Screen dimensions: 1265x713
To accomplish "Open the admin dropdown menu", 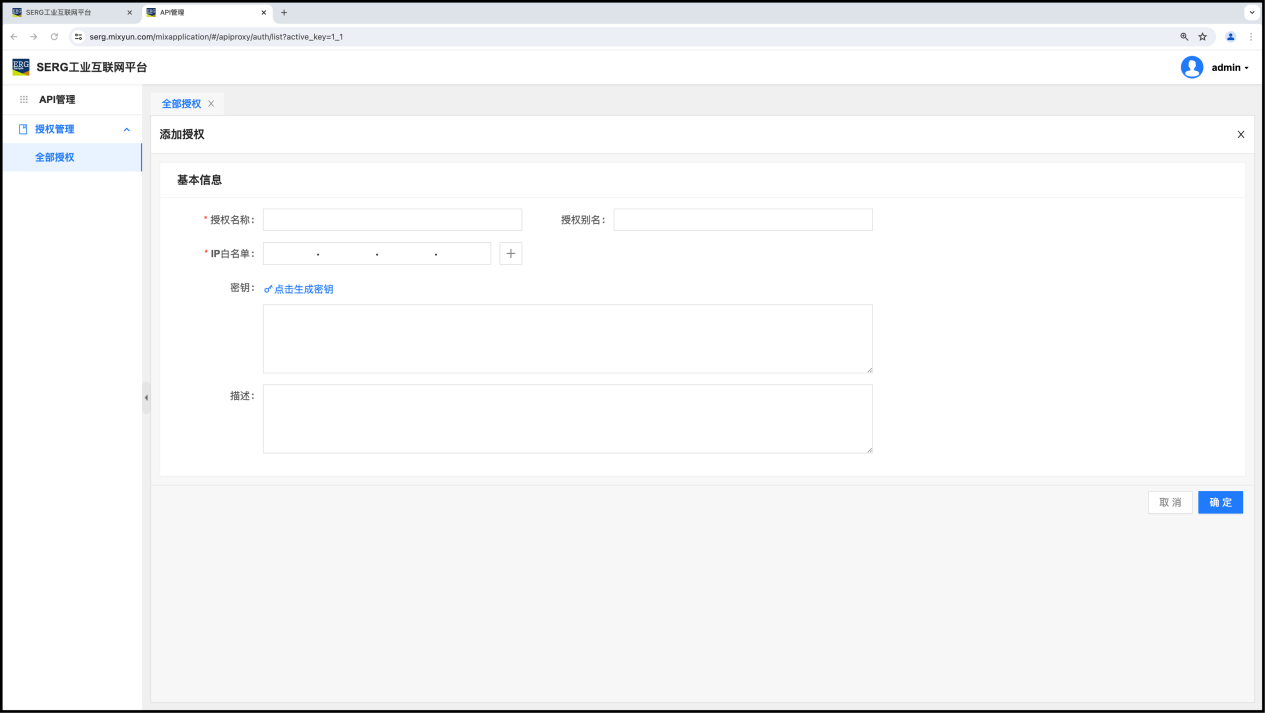I will (1230, 68).
